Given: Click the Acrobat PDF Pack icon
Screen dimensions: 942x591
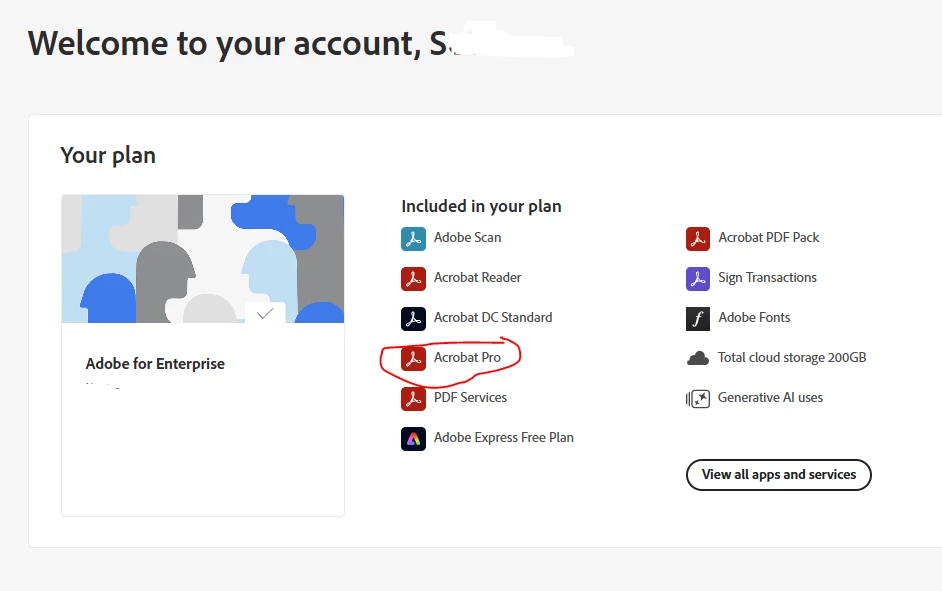Looking at the screenshot, I should [698, 238].
